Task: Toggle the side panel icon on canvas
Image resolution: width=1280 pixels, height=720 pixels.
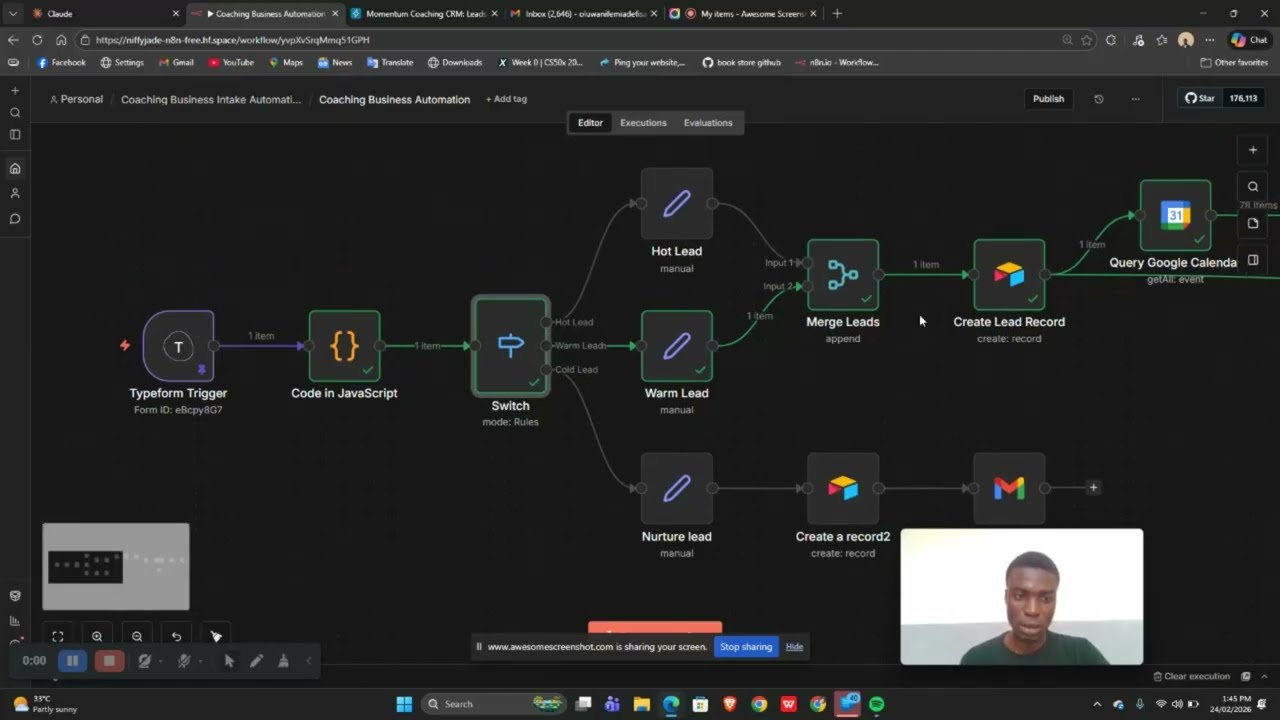Action: point(1253,260)
